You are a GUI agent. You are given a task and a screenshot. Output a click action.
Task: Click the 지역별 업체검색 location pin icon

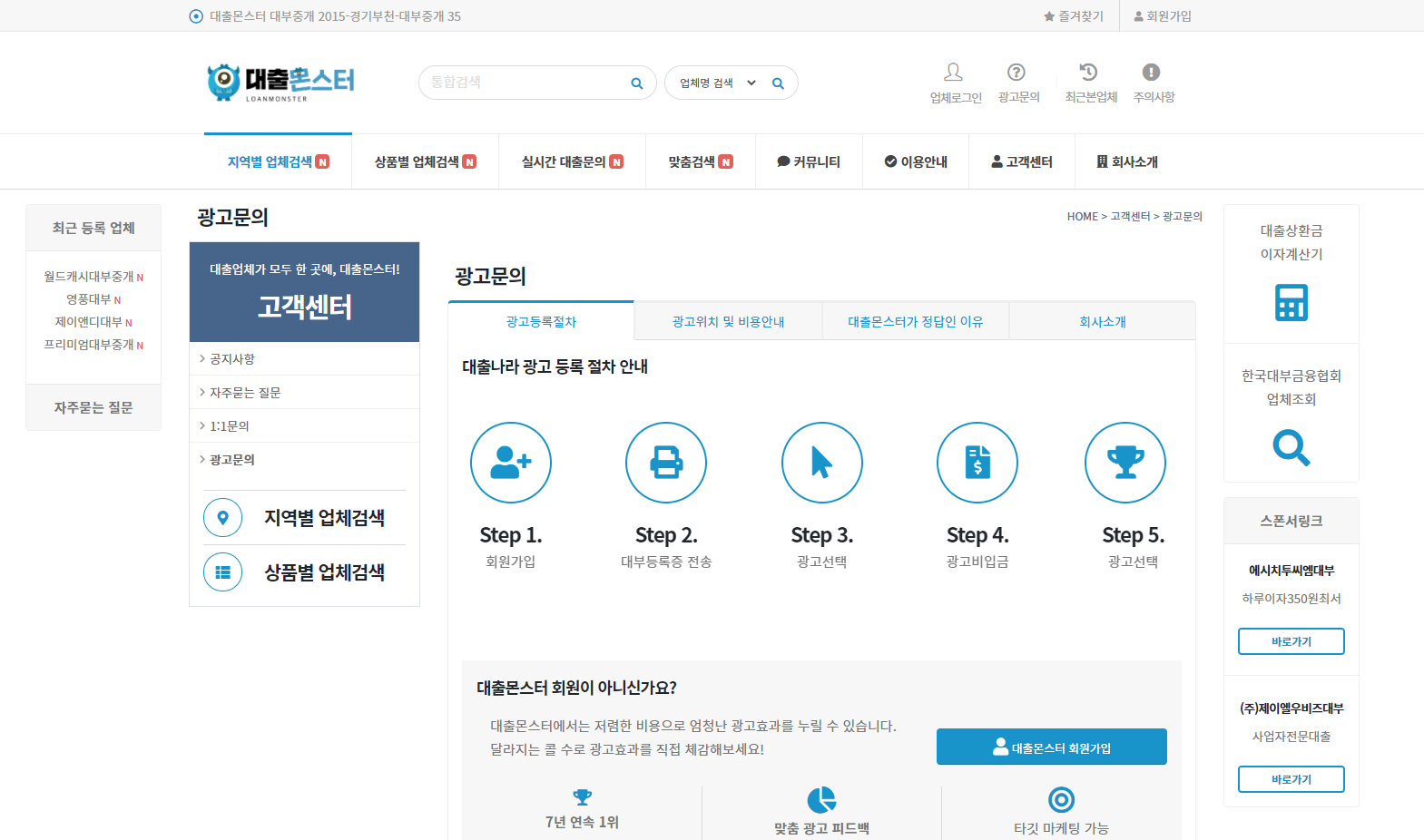click(222, 518)
